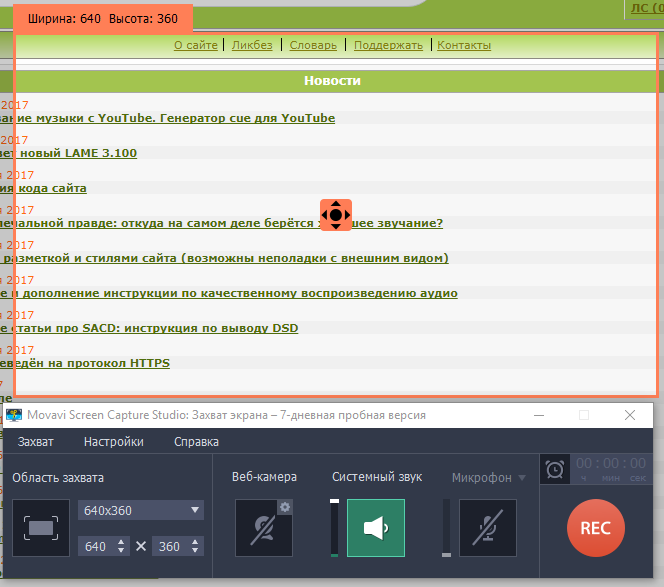Click the system sound volume slider

(x=335, y=528)
